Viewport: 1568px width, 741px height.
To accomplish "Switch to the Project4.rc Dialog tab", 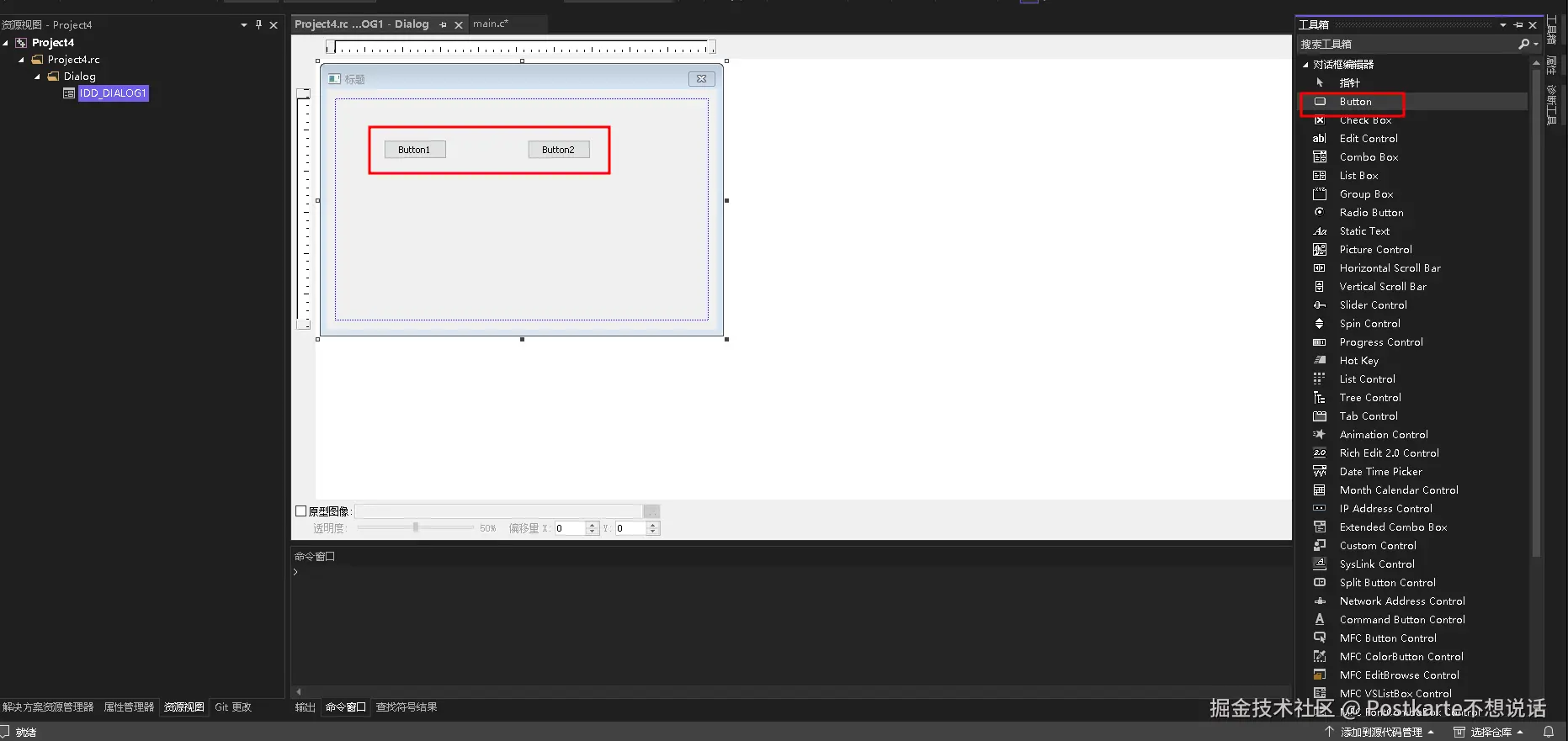I will point(362,24).
